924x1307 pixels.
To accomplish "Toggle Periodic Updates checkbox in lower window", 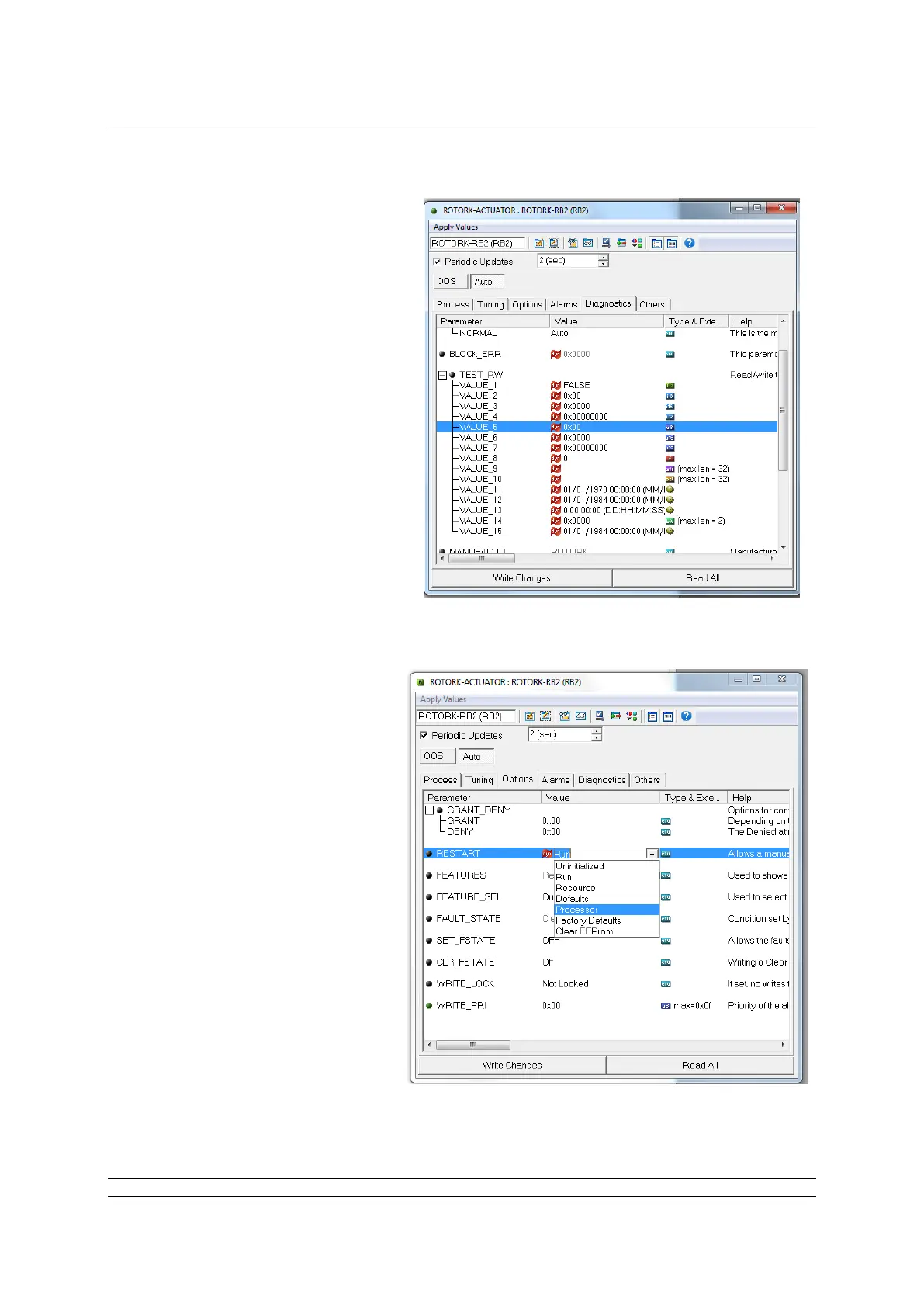I will click(424, 735).
